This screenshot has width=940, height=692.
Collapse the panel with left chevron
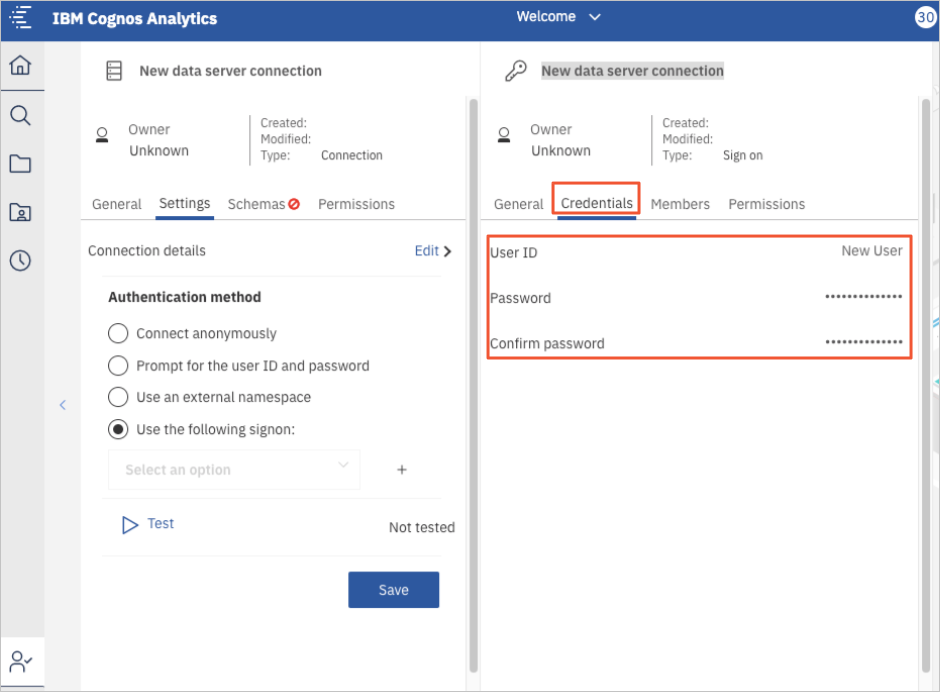pos(62,405)
